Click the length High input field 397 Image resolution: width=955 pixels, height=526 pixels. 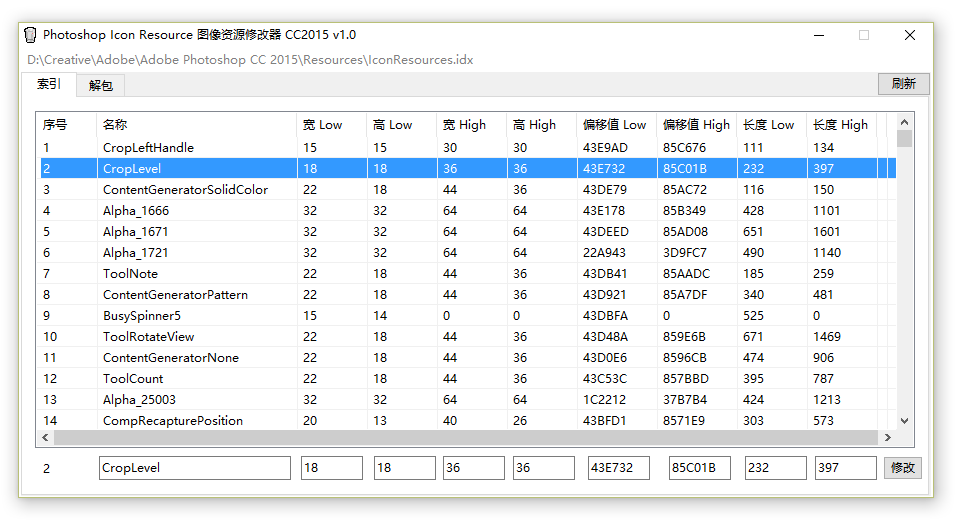(x=846, y=468)
